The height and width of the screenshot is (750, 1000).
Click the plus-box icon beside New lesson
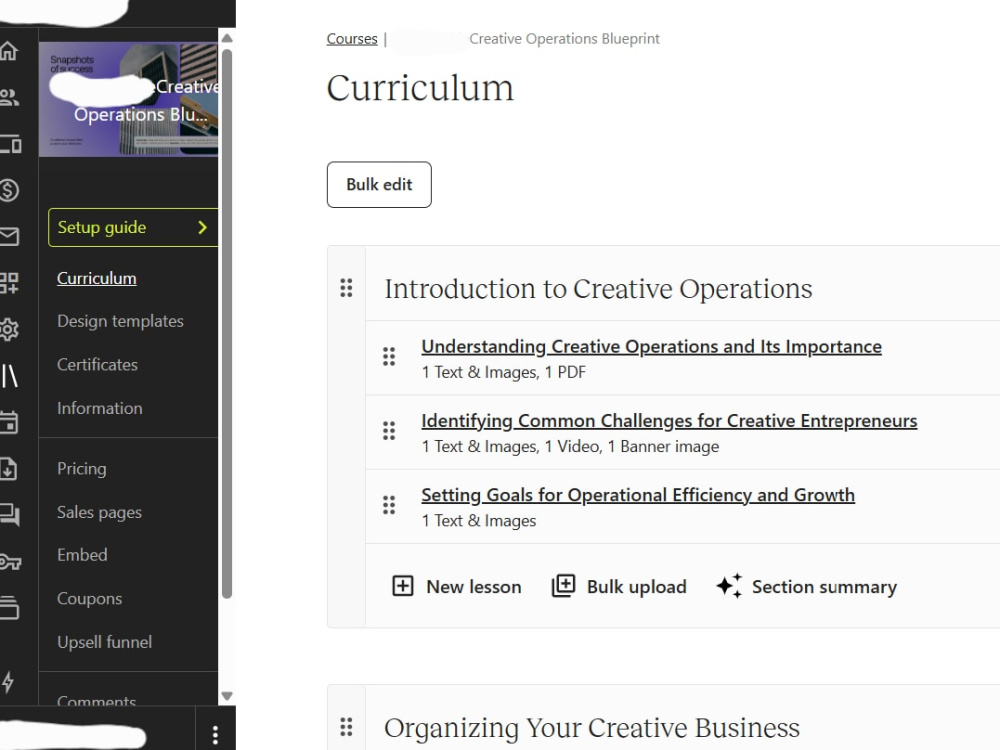pyautogui.click(x=402, y=585)
